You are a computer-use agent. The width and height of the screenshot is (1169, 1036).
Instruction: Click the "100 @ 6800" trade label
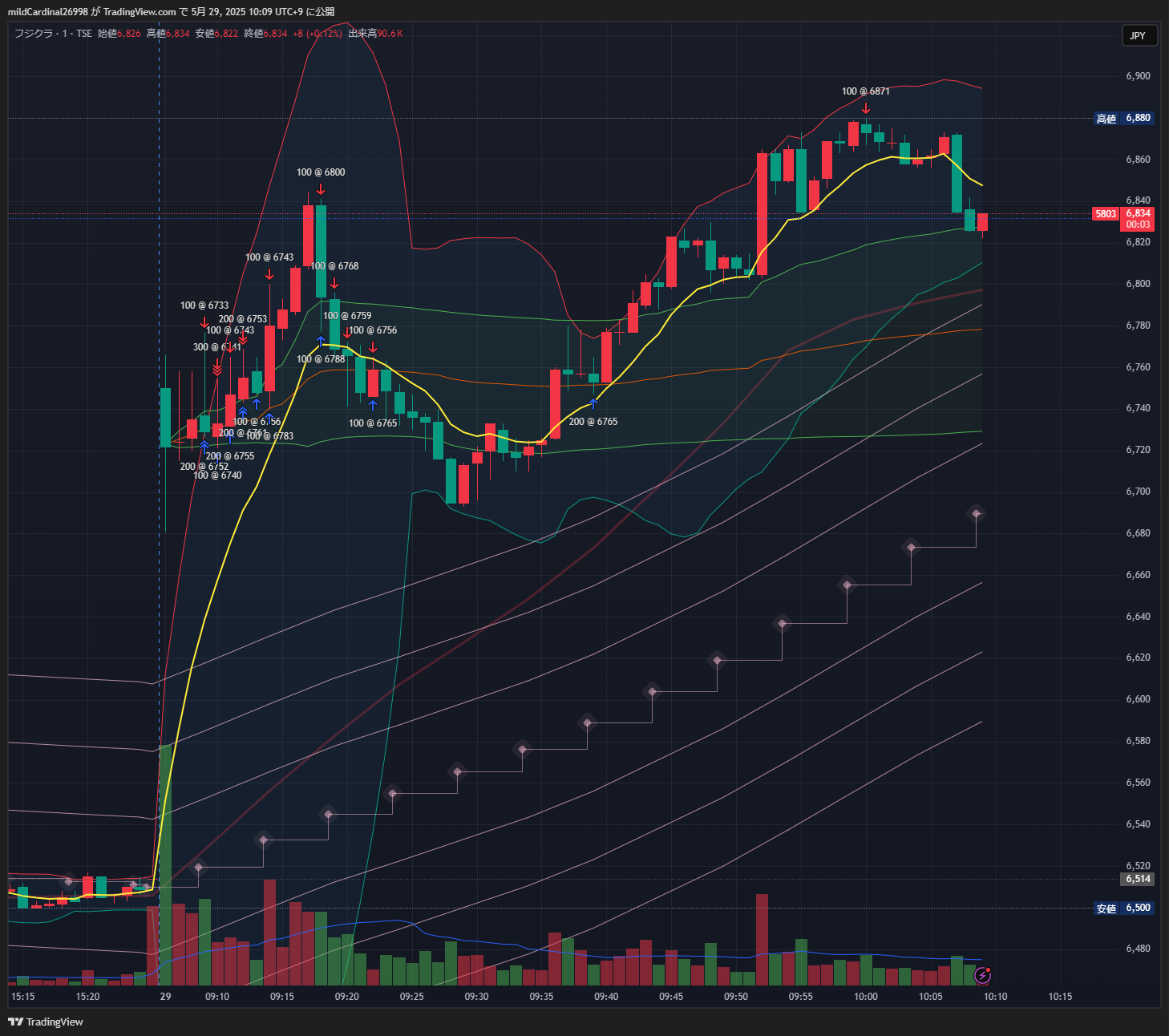point(321,172)
